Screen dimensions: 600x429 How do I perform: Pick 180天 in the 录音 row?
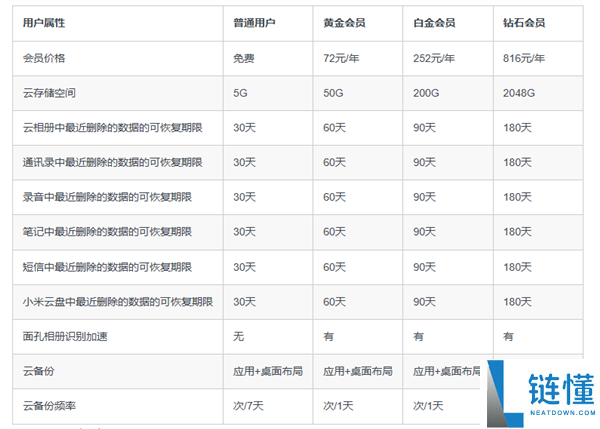coord(517,197)
